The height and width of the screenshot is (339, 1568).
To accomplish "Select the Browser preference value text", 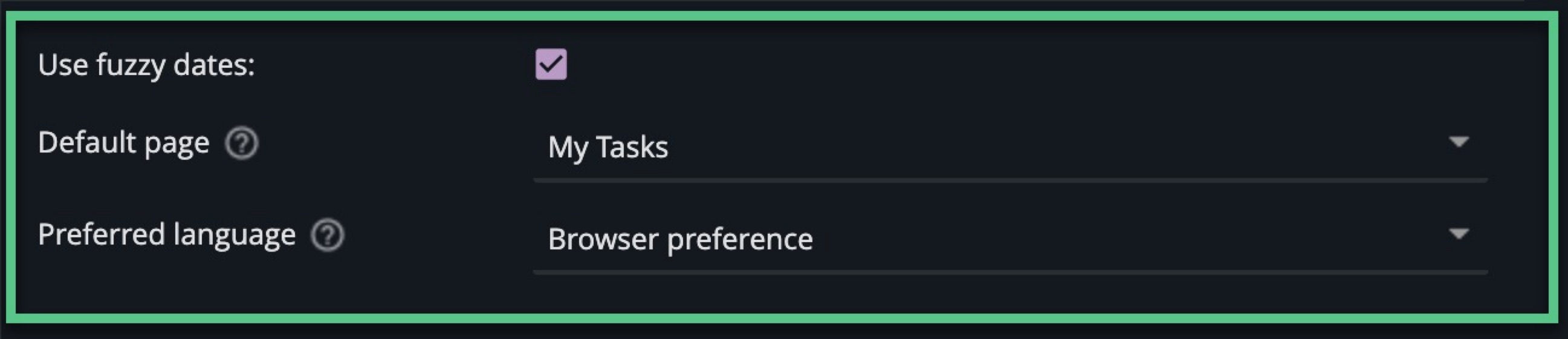I will click(680, 239).
